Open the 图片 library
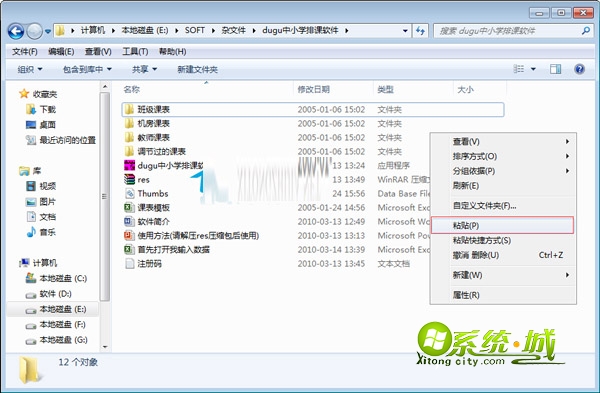The height and width of the screenshot is (393, 600). click(41, 201)
